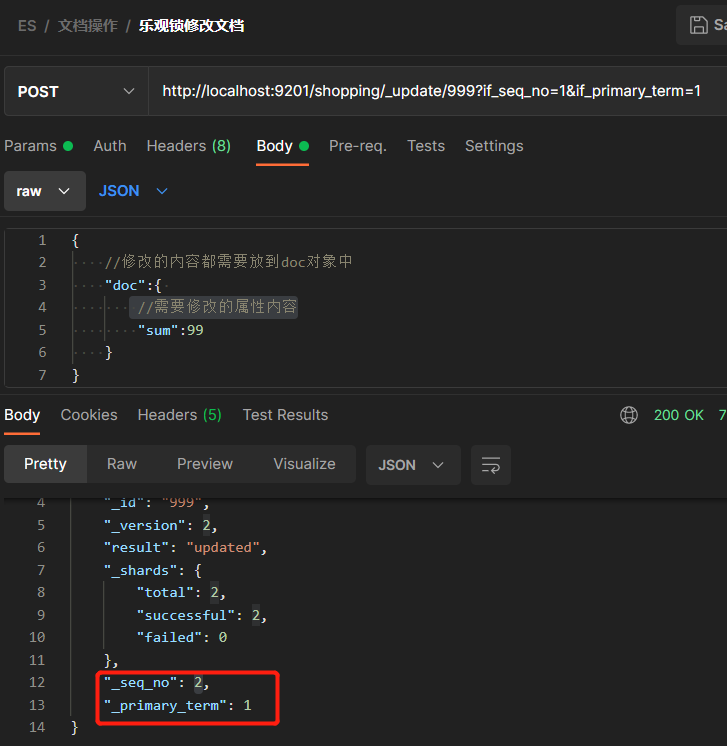Open the Tests tab

(426, 146)
